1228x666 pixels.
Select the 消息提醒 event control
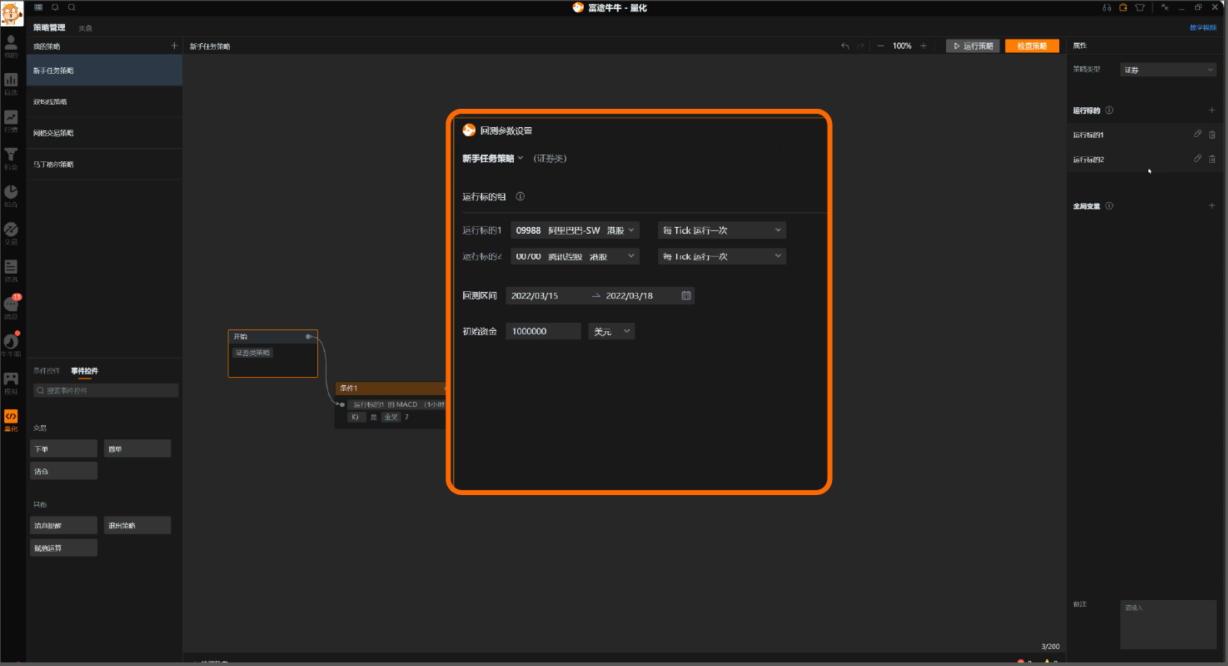64,525
